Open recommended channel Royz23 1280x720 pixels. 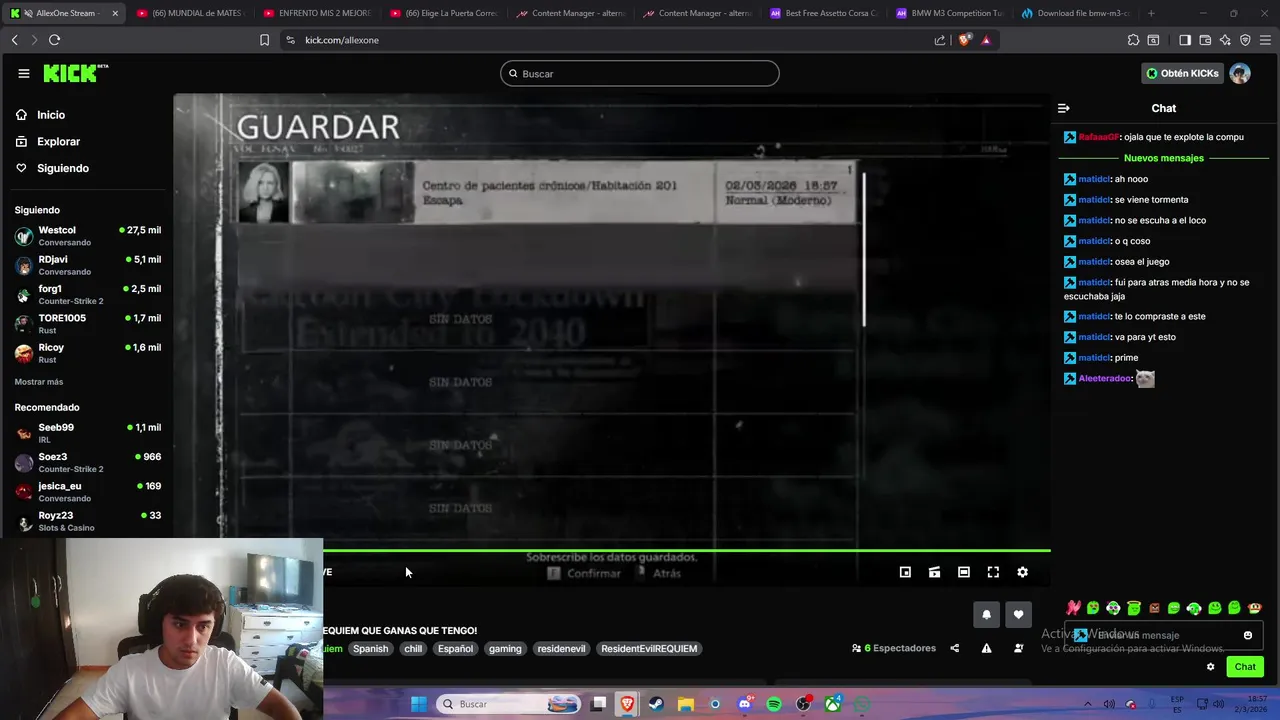point(88,521)
